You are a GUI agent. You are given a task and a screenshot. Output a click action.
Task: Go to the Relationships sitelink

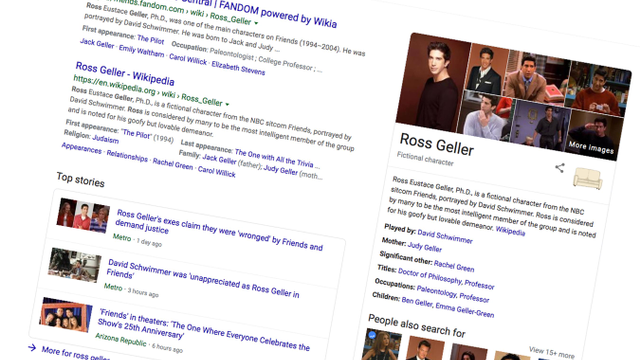point(127,156)
